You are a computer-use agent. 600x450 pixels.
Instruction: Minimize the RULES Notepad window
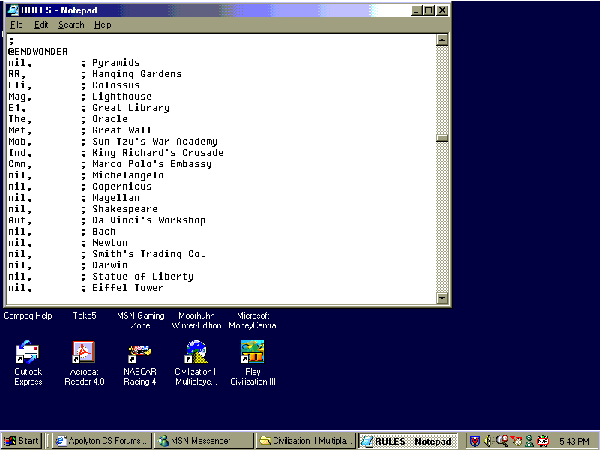pos(417,10)
